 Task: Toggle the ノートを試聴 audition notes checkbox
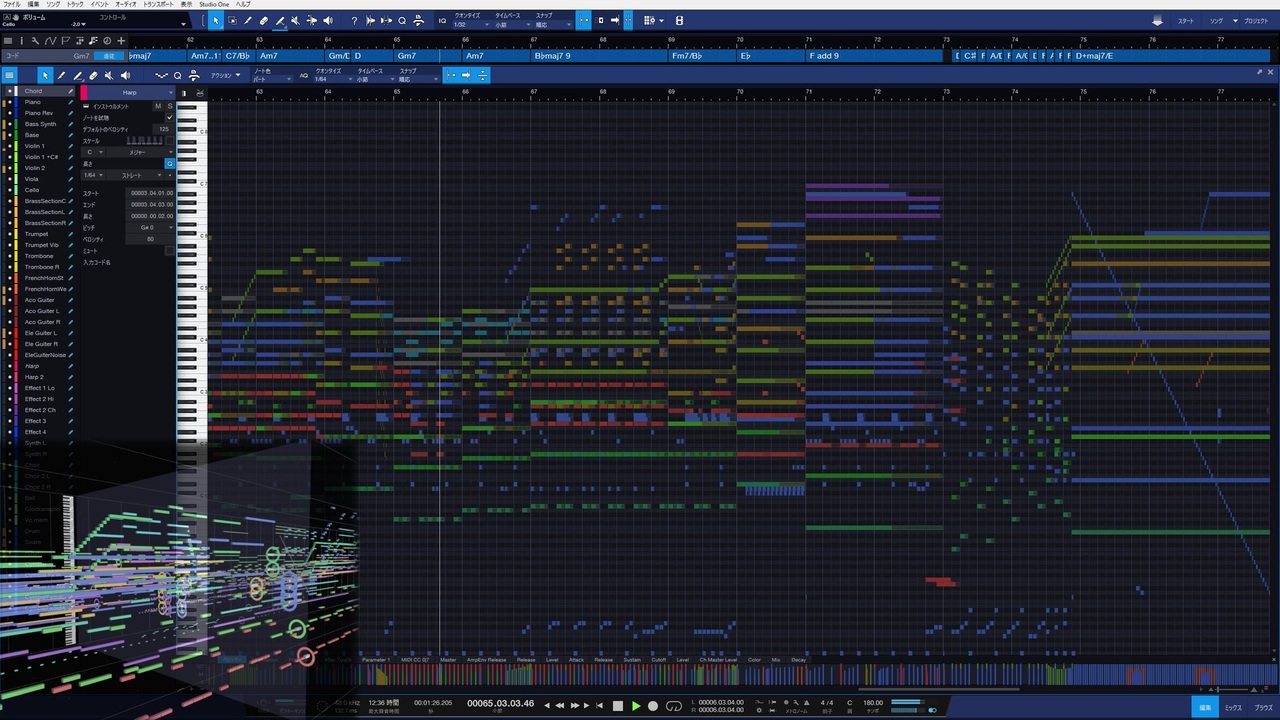pos(169,117)
